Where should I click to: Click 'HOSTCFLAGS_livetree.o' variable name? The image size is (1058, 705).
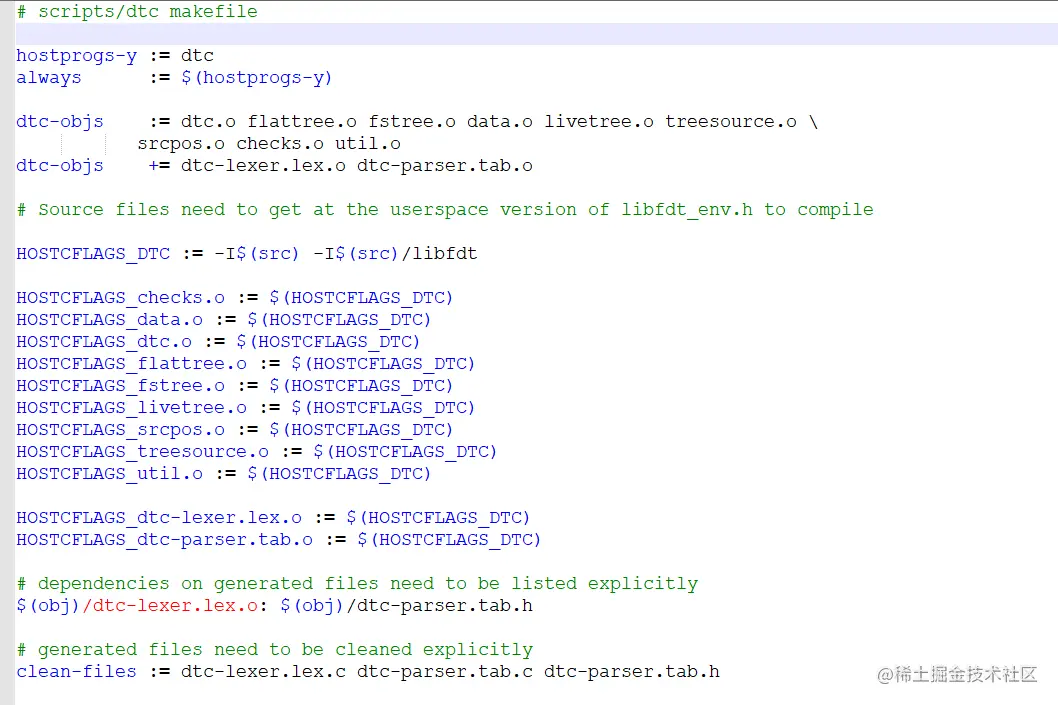[132, 407]
